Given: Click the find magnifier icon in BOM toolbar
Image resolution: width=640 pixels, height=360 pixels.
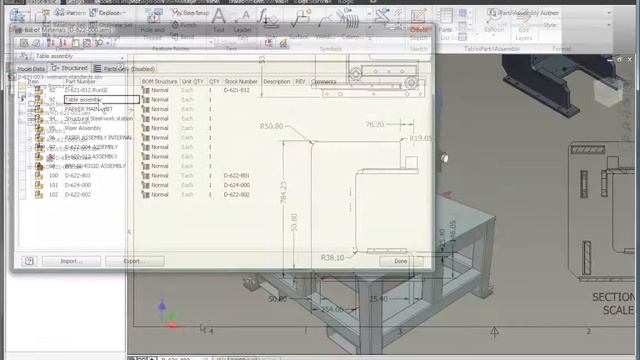Looking at the screenshot, I should pyautogui.click(x=100, y=43).
